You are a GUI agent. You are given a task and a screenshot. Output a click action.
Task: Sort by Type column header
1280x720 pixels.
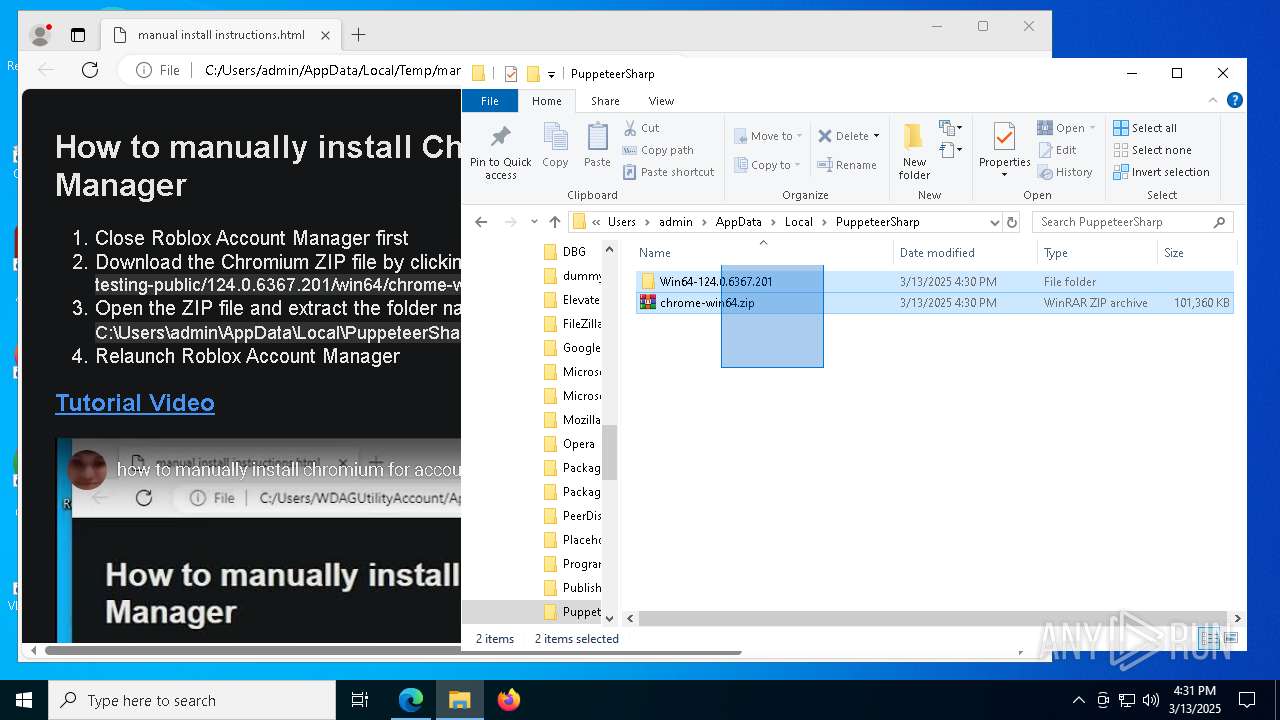[x=1097, y=253]
